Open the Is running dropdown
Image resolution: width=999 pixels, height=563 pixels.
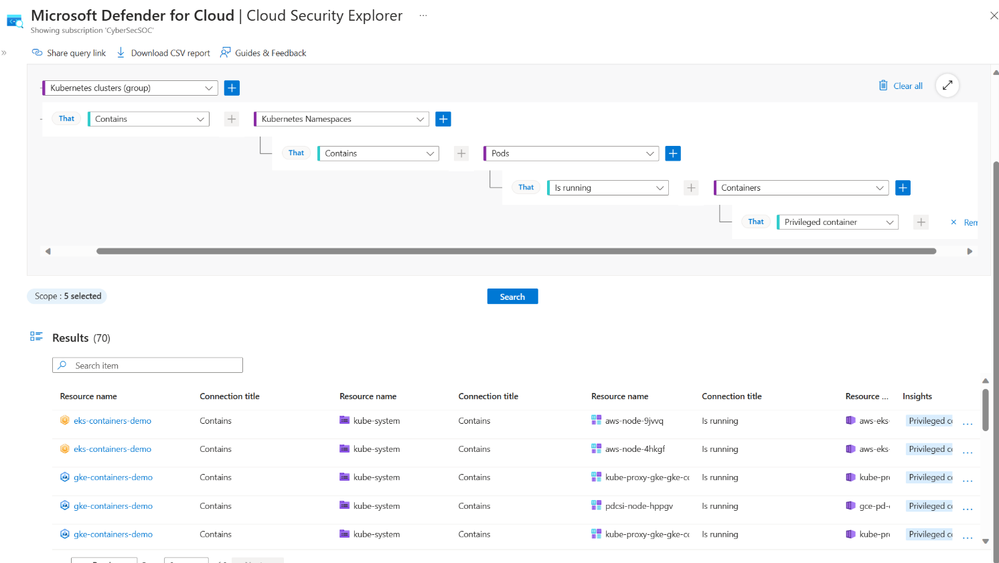click(608, 188)
